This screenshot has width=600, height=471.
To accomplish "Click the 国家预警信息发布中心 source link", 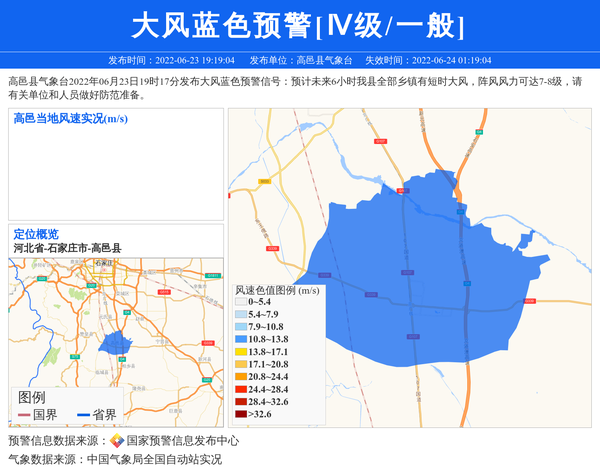I will [x=182, y=441].
